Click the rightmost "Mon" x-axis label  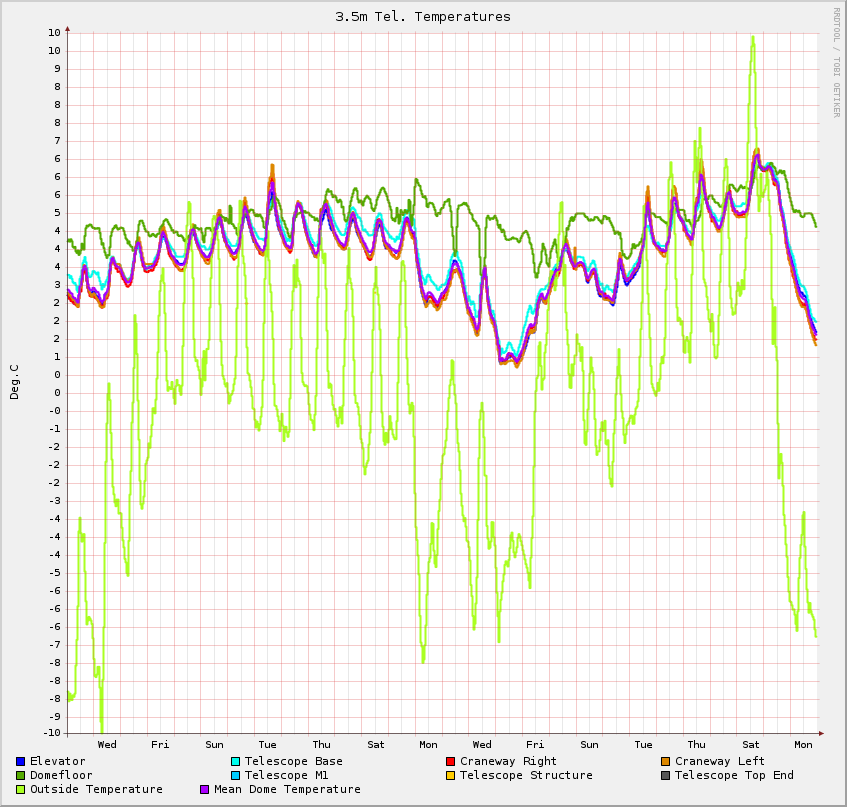click(x=803, y=744)
